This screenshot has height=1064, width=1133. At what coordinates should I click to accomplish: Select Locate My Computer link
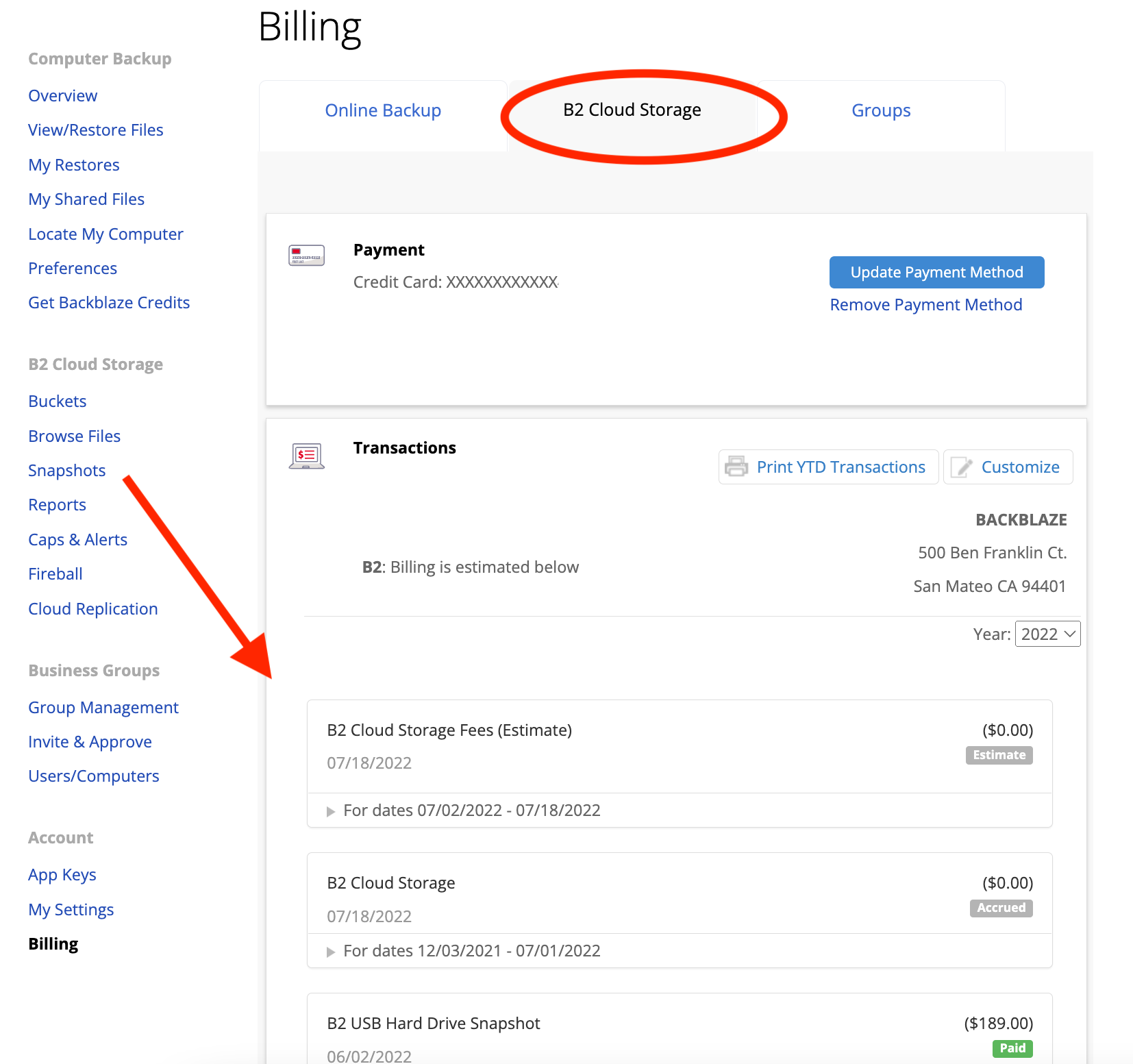(105, 234)
